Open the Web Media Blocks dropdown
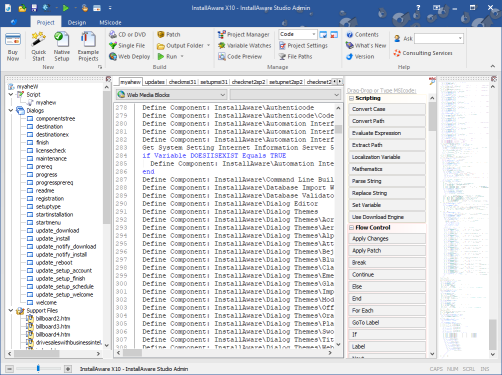The height and width of the screenshot is (375, 502). pyautogui.click(x=172, y=95)
